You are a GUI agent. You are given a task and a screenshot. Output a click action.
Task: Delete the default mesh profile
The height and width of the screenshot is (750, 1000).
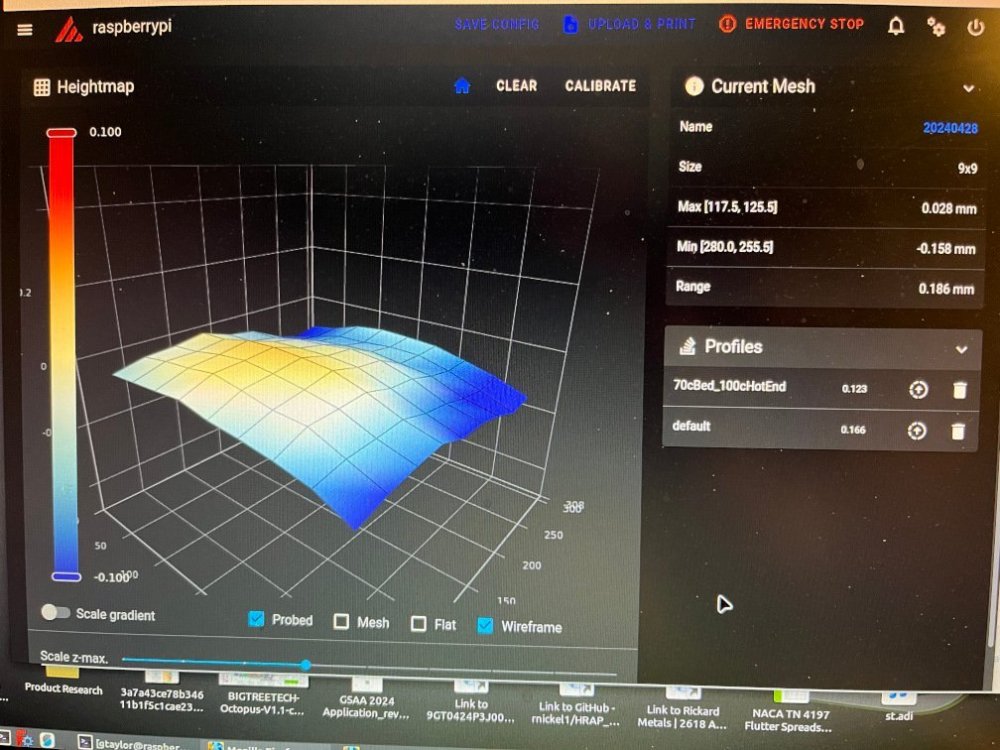click(958, 431)
